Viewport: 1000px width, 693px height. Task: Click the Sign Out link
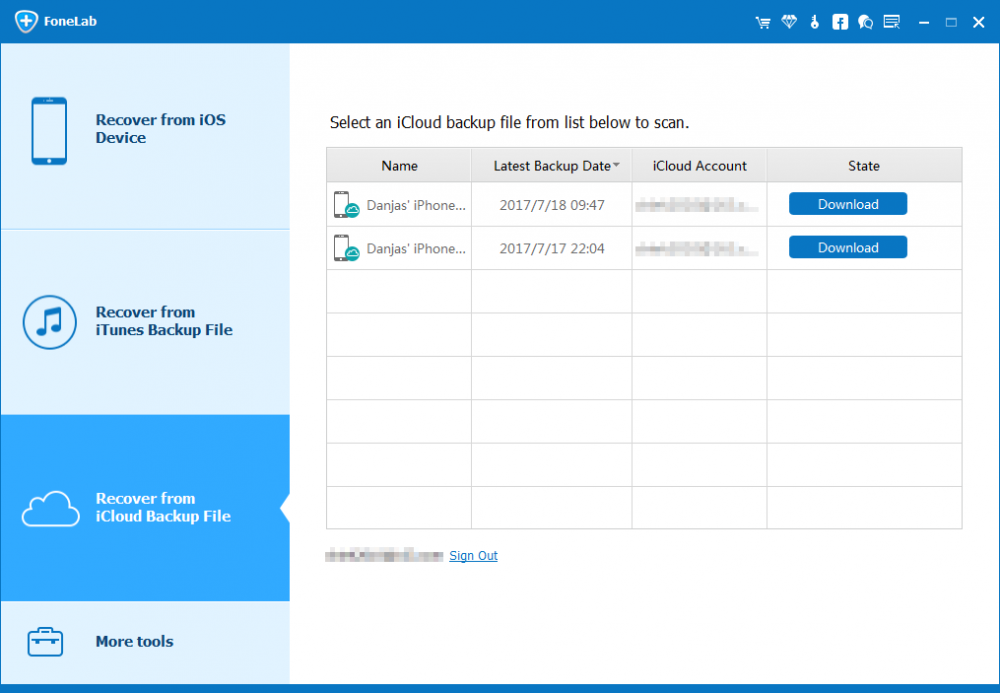pyautogui.click(x=473, y=556)
